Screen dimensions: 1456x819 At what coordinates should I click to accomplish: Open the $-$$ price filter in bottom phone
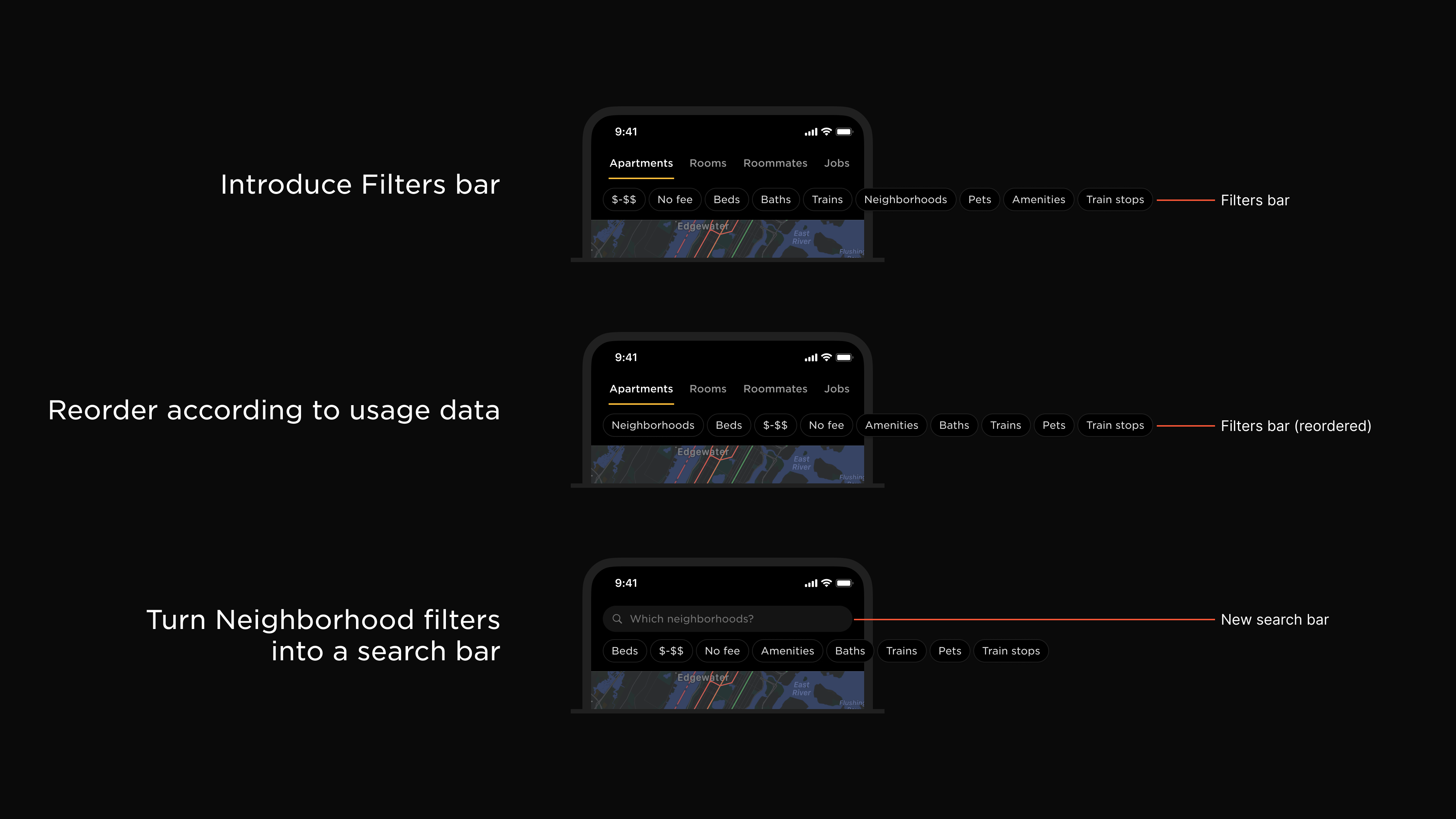[x=671, y=650]
